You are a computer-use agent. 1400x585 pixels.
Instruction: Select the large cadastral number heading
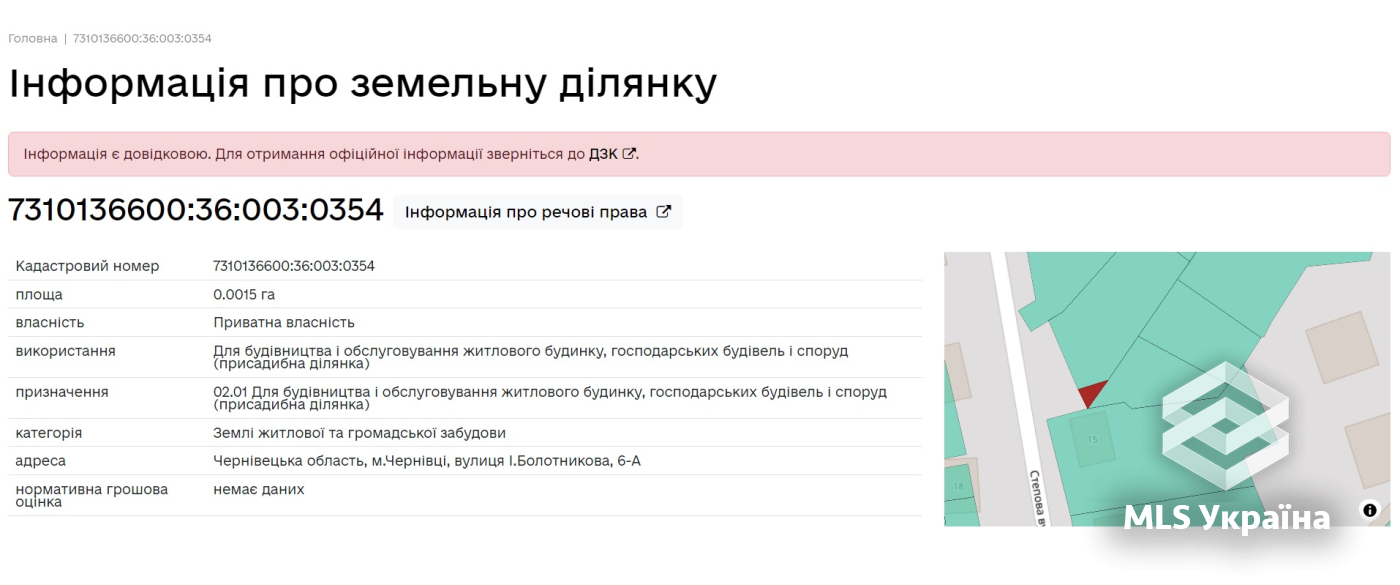point(196,210)
